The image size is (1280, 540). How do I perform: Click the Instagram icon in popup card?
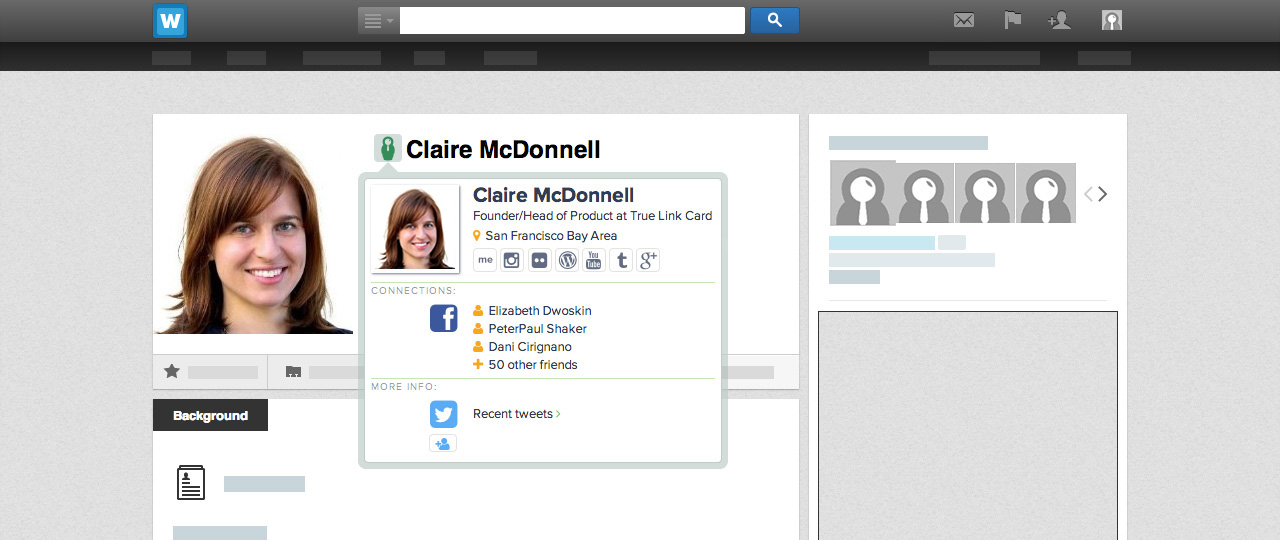coord(512,260)
